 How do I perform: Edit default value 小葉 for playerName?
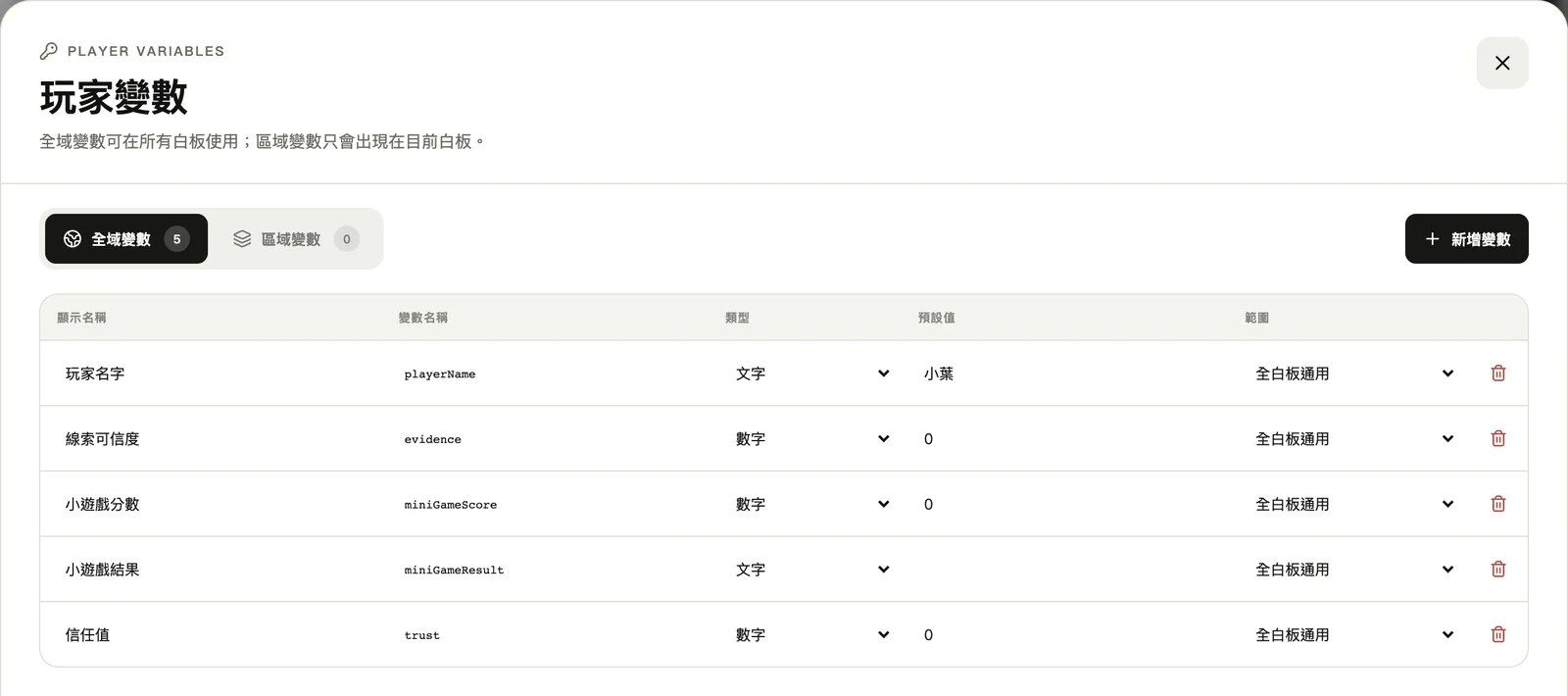tap(1074, 373)
